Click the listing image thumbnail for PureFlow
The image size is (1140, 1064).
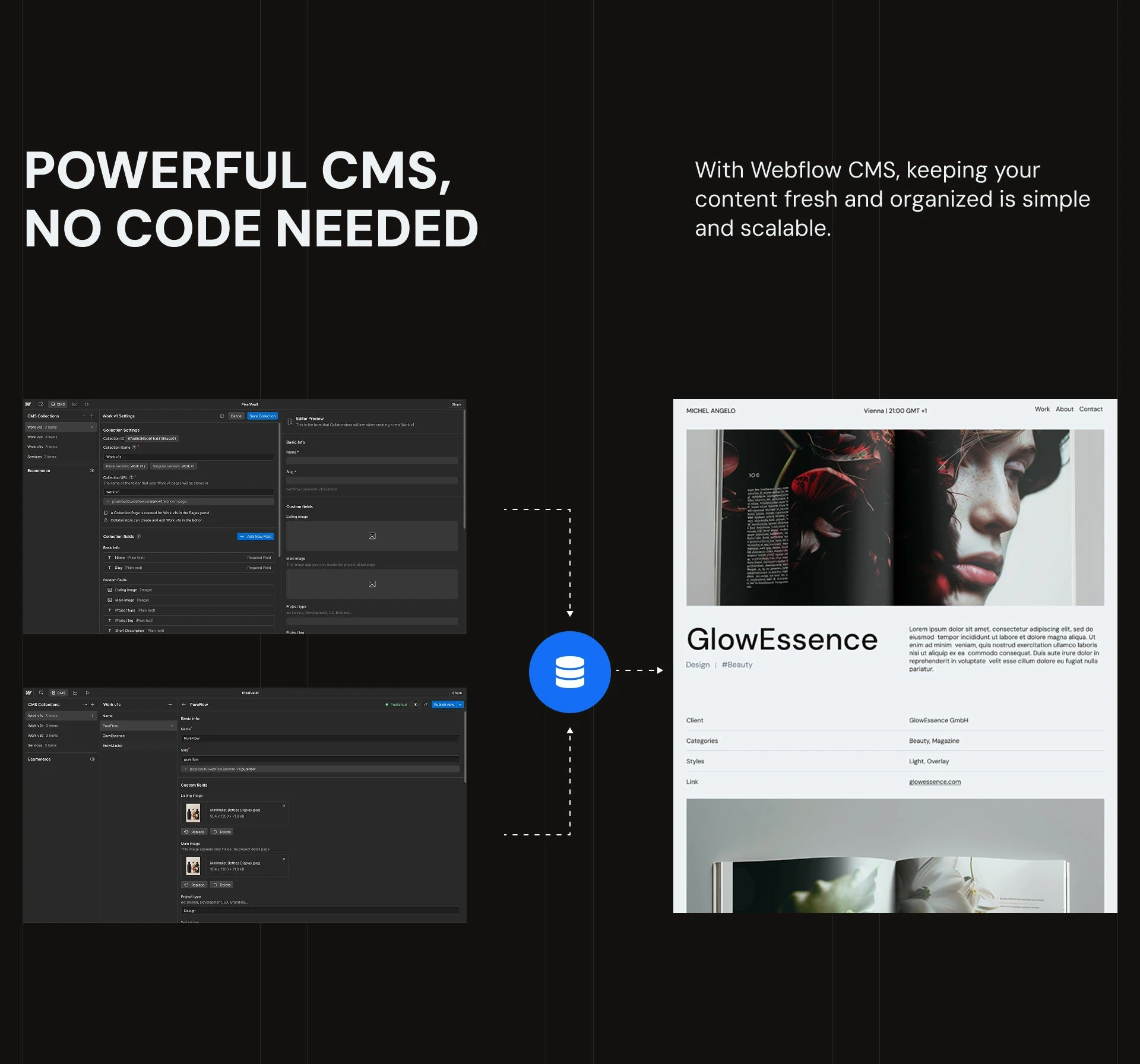193,813
